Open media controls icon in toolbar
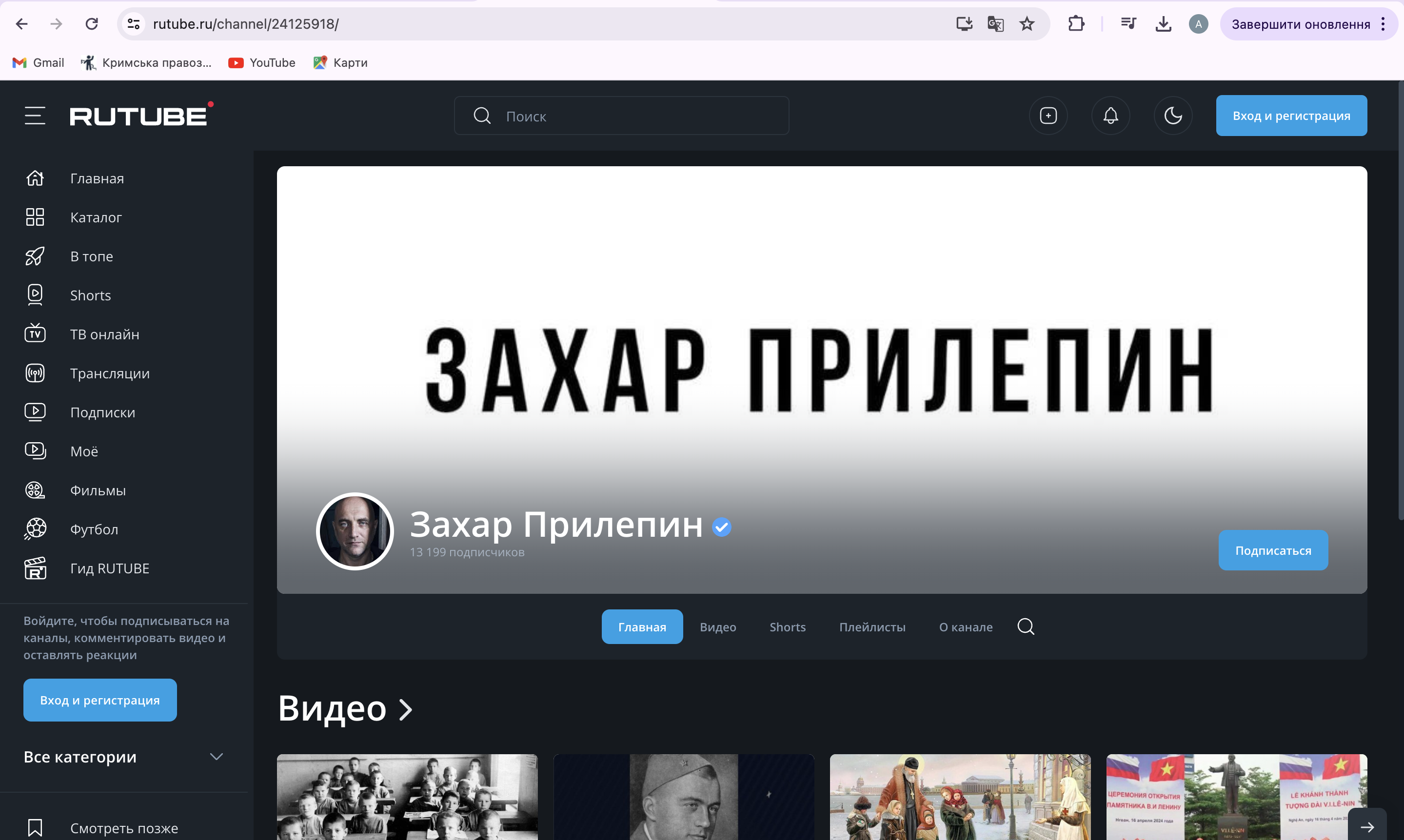Image resolution: width=1404 pixels, height=840 pixels. point(1128,24)
